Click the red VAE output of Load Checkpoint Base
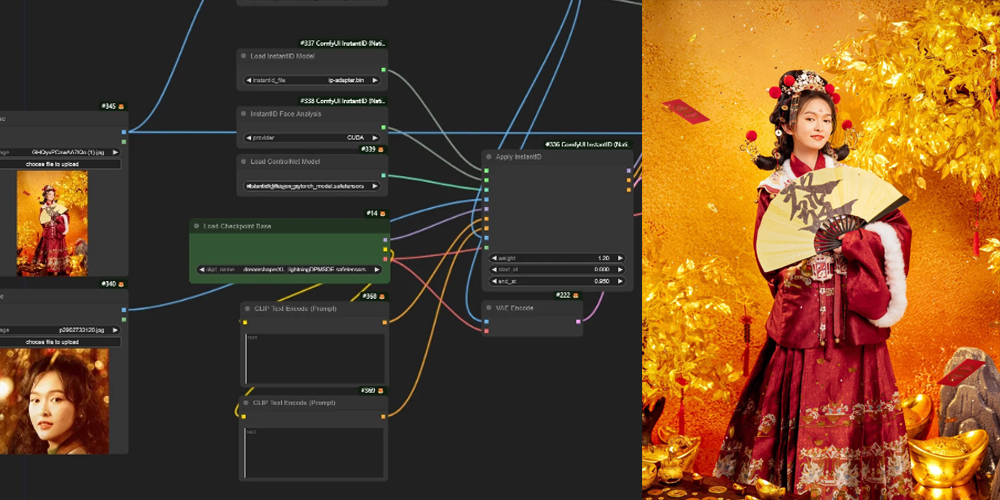 (385, 259)
